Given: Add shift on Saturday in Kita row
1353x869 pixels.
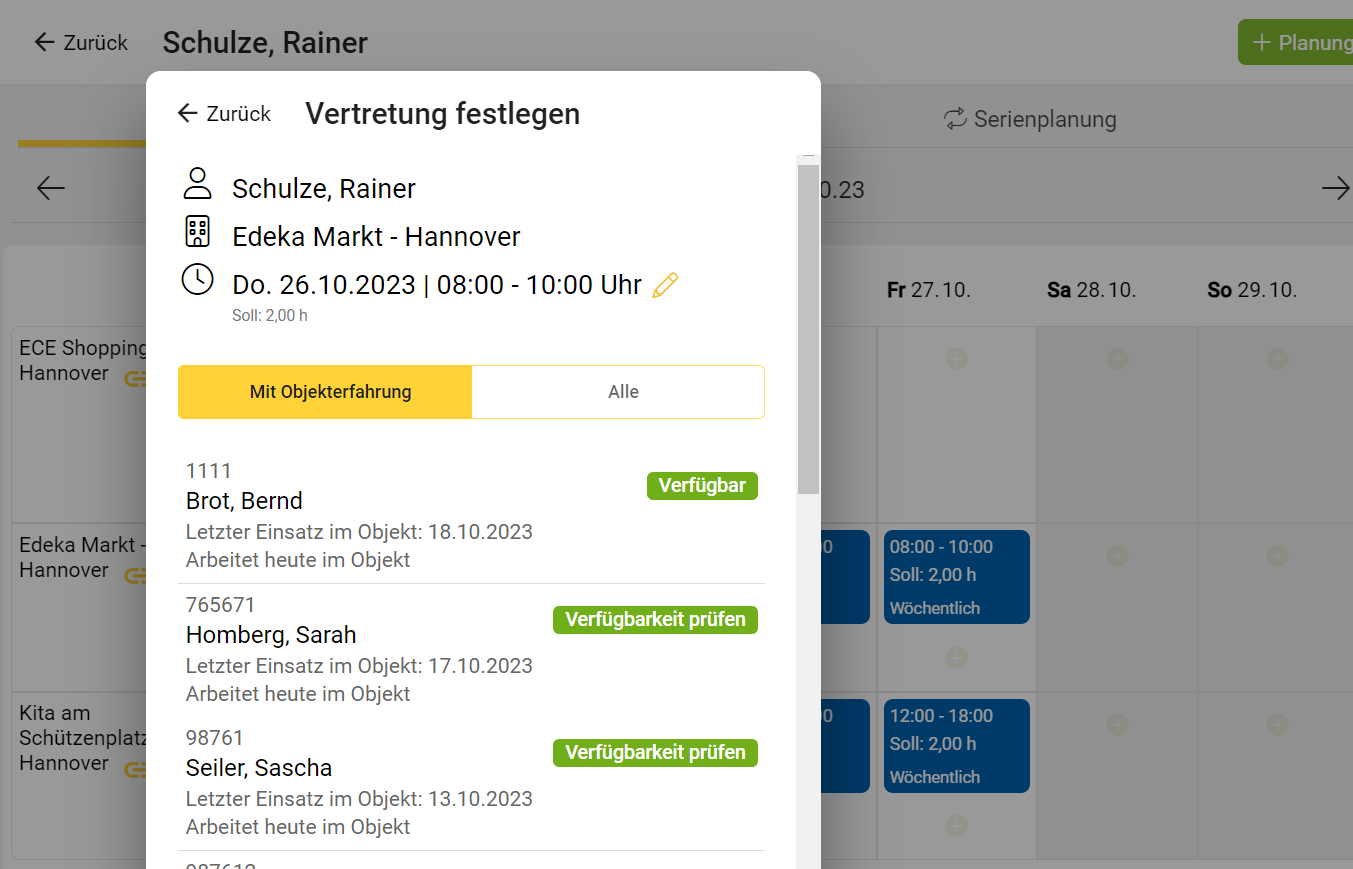Looking at the screenshot, I should coord(1117,724).
